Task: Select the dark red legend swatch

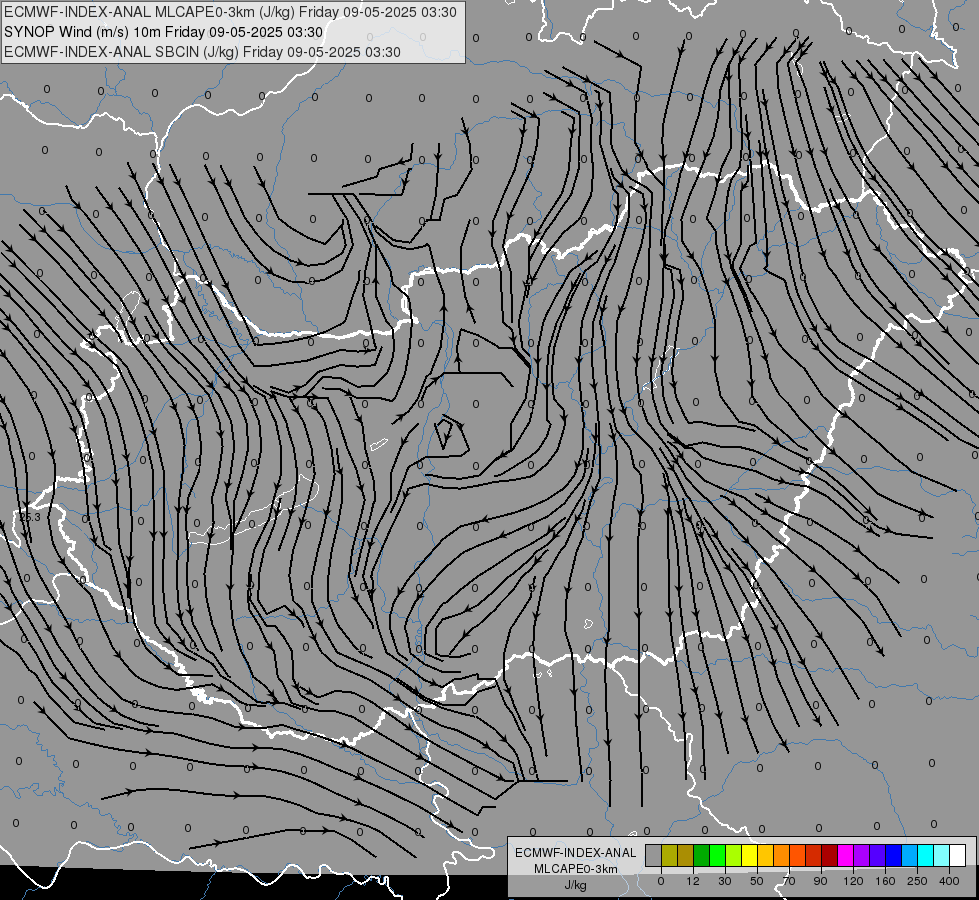Action: (829, 855)
